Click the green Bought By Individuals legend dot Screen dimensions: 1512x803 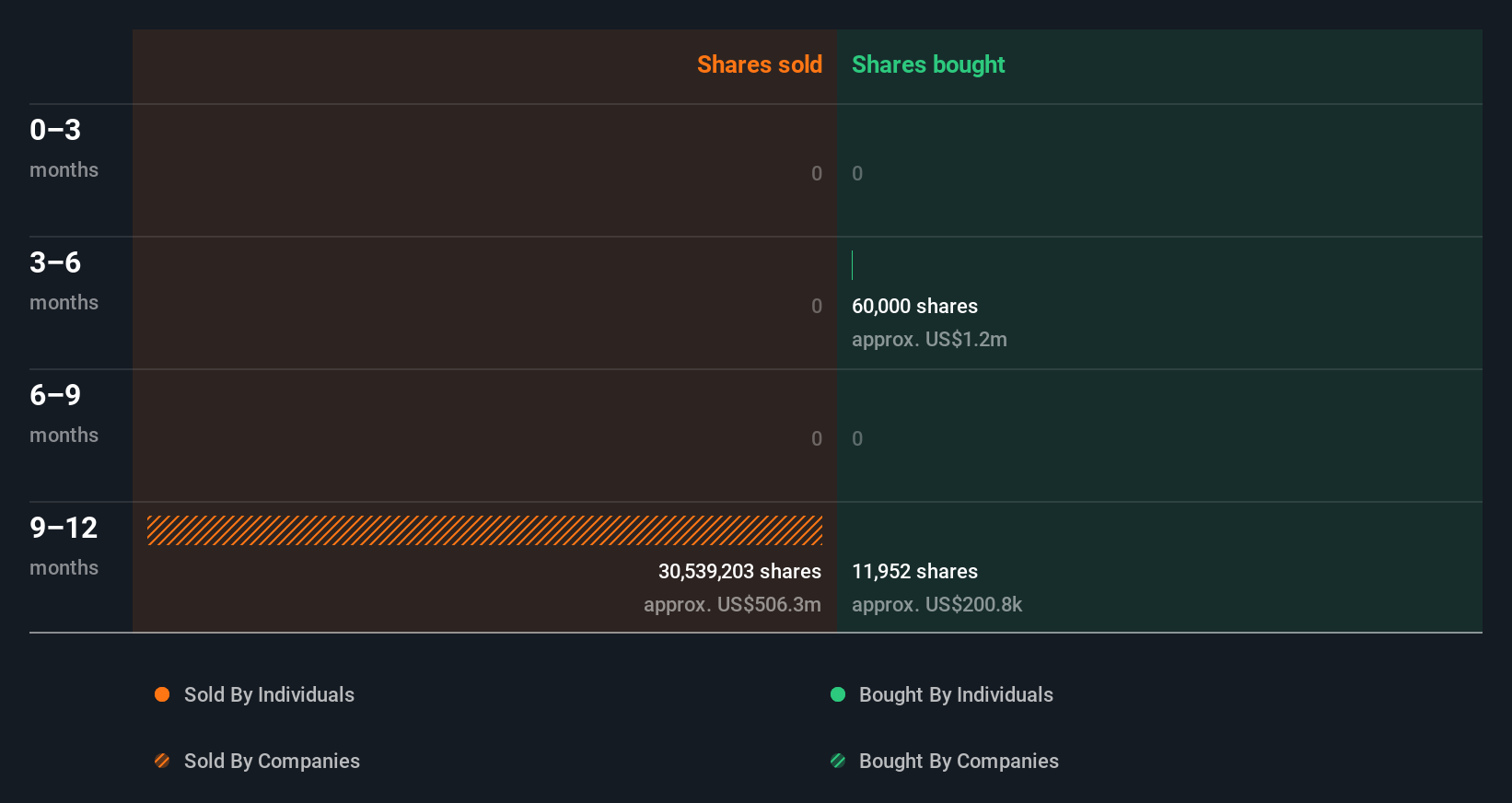838,694
